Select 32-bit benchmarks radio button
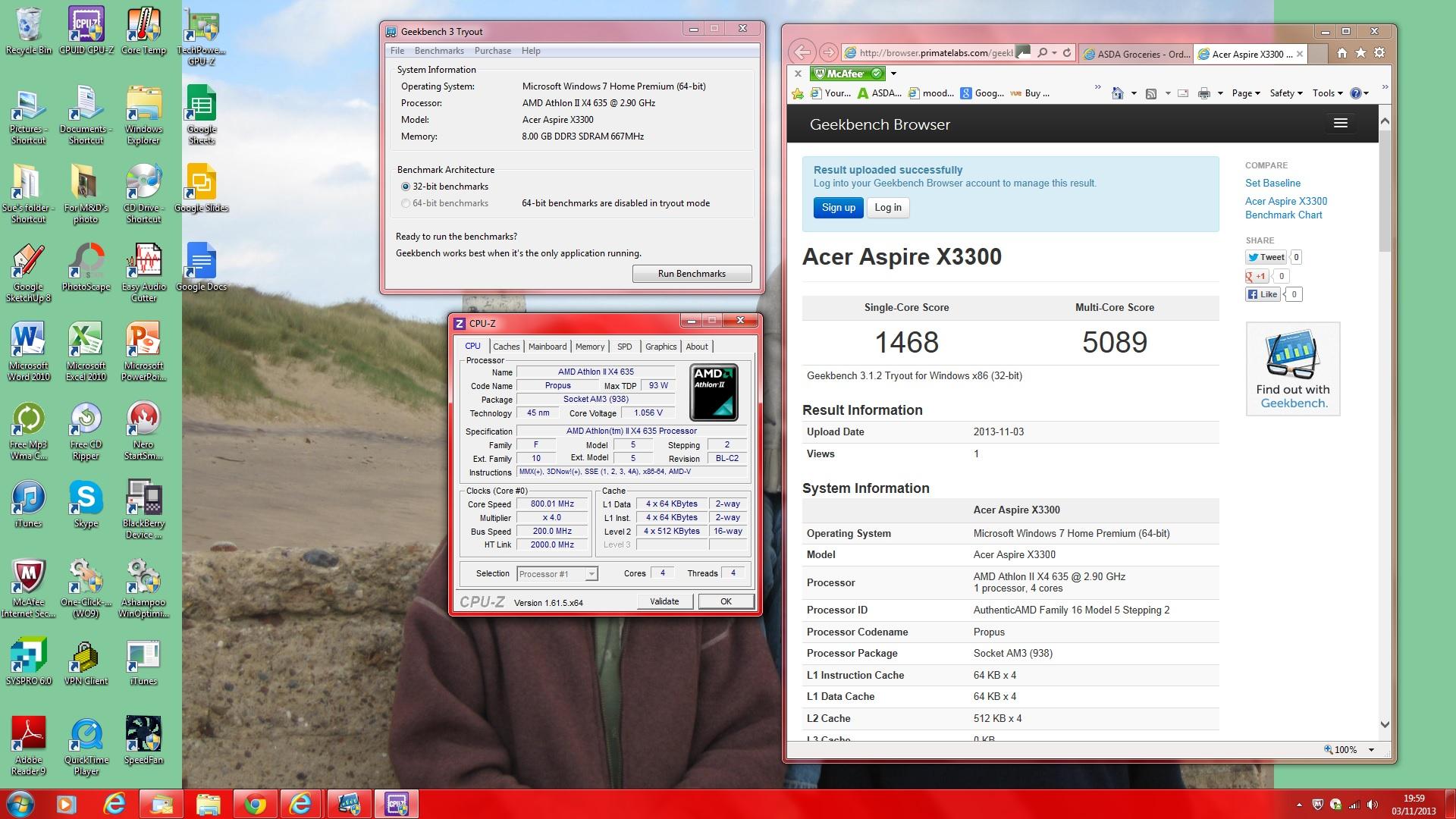 (x=406, y=187)
